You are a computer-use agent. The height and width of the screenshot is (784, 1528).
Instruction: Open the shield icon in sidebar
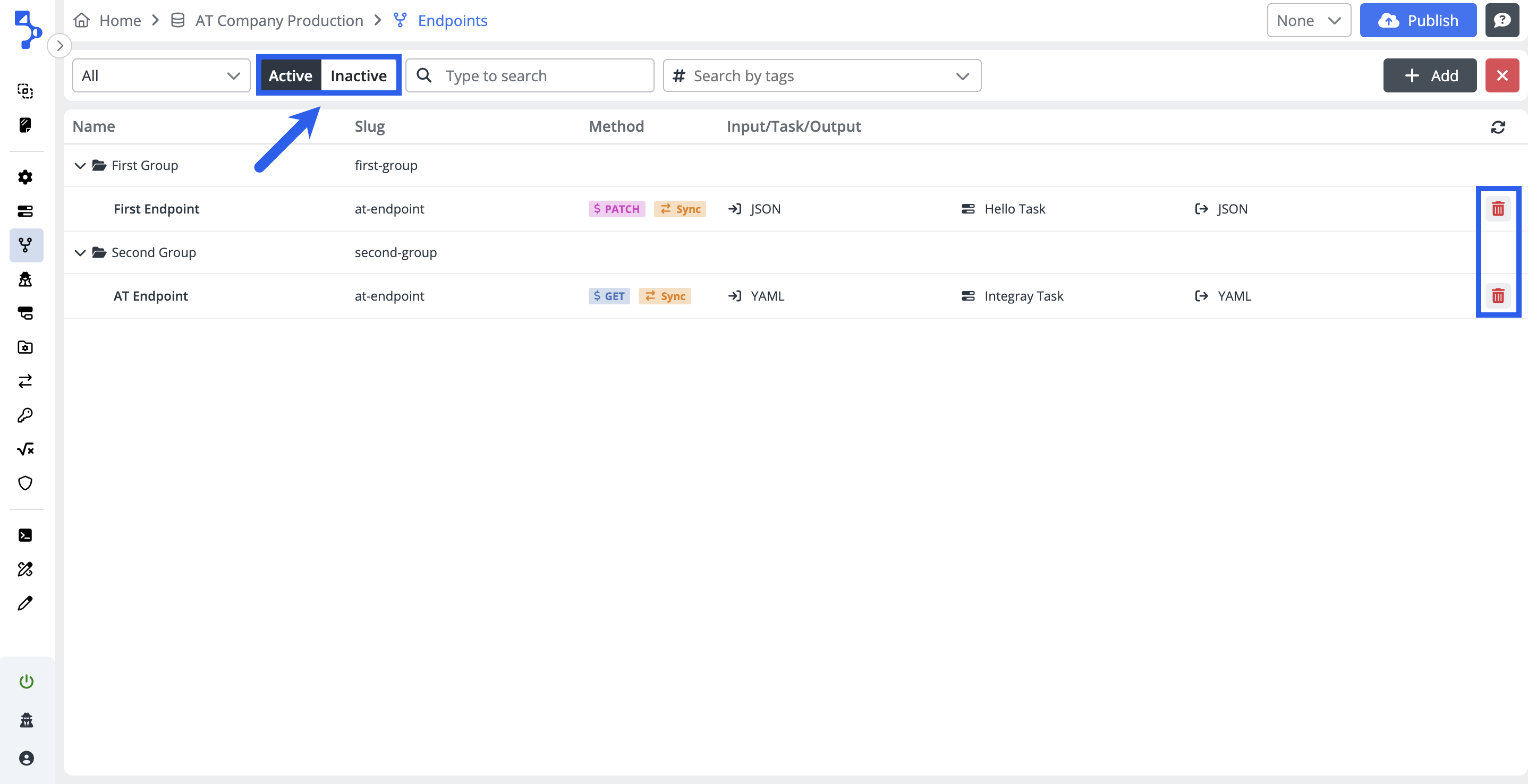(25, 483)
